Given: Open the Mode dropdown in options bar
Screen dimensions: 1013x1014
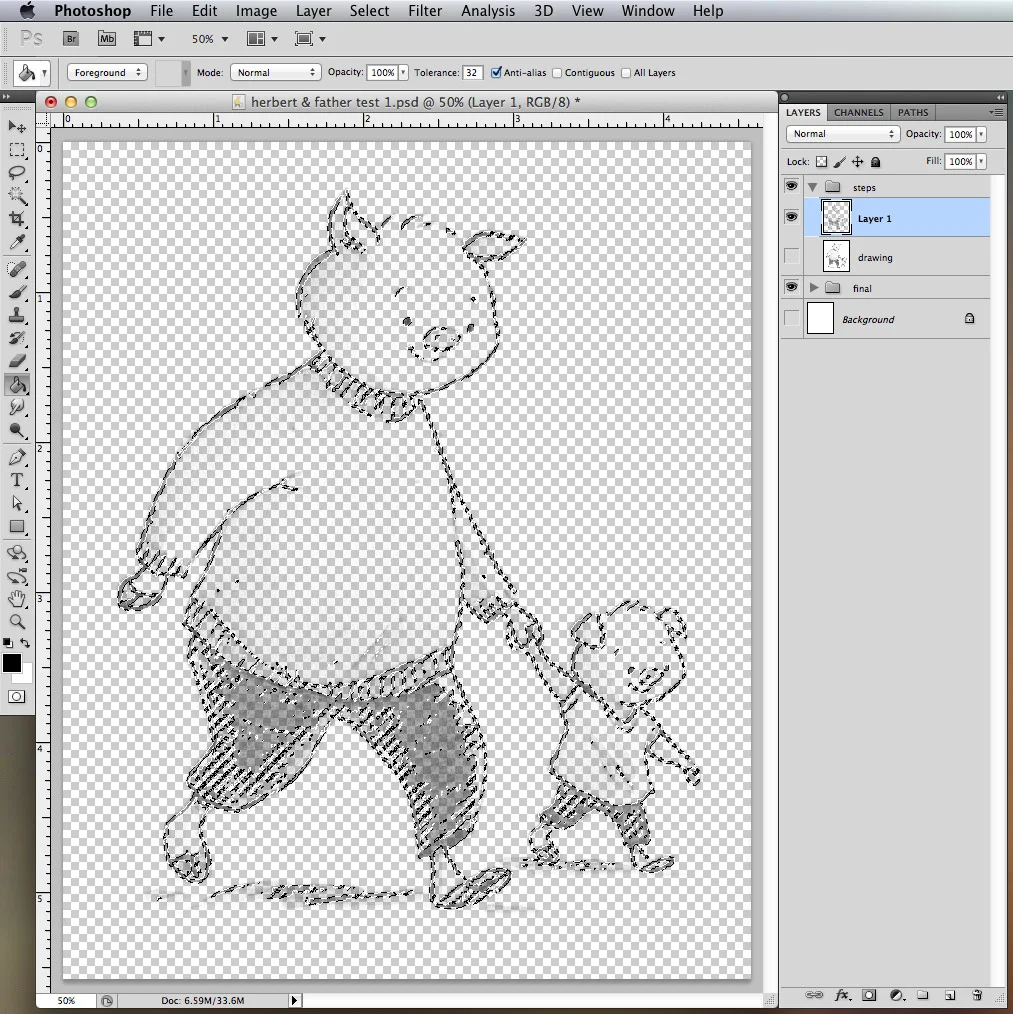Looking at the screenshot, I should coord(275,72).
